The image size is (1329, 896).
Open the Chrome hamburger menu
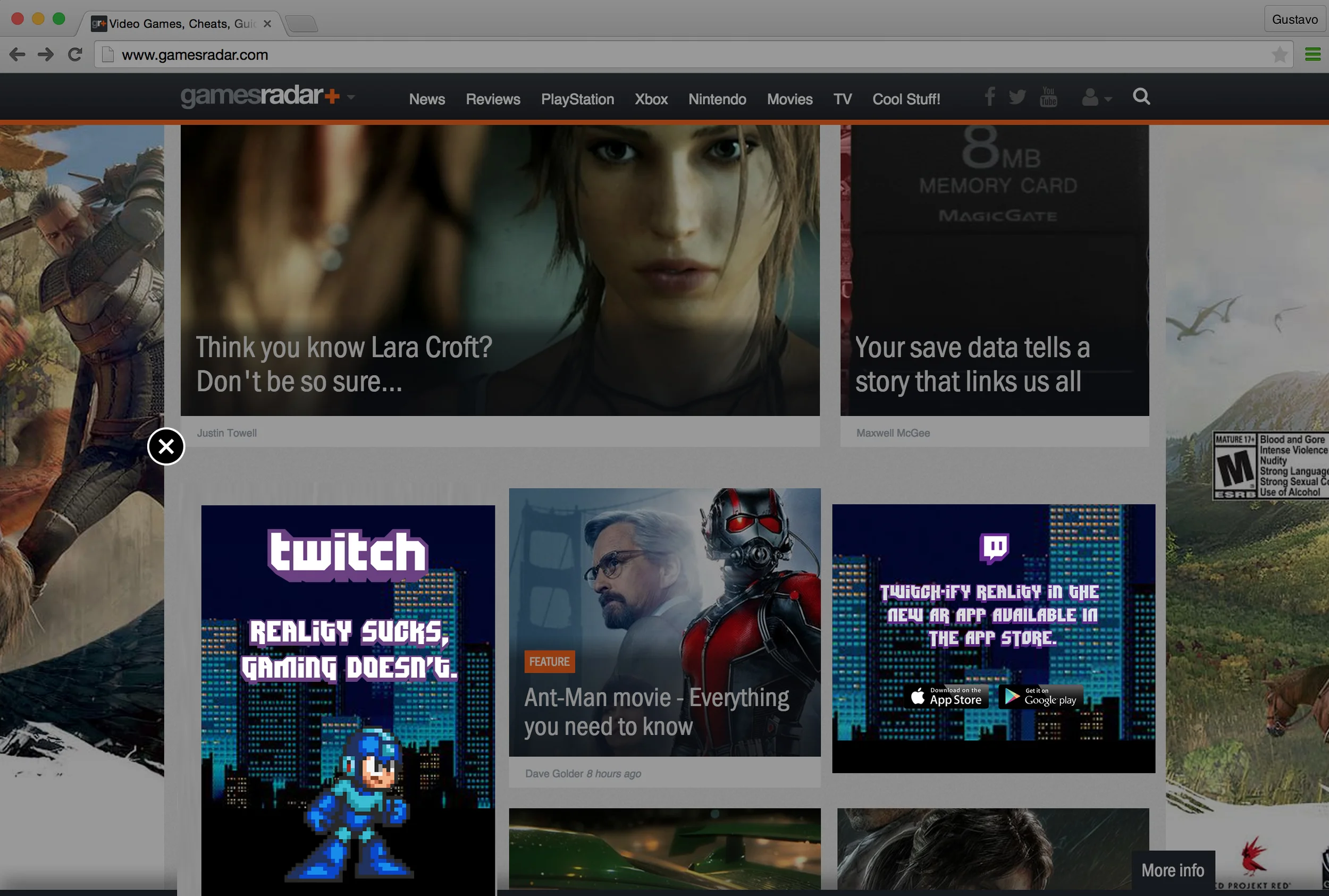tap(1313, 55)
